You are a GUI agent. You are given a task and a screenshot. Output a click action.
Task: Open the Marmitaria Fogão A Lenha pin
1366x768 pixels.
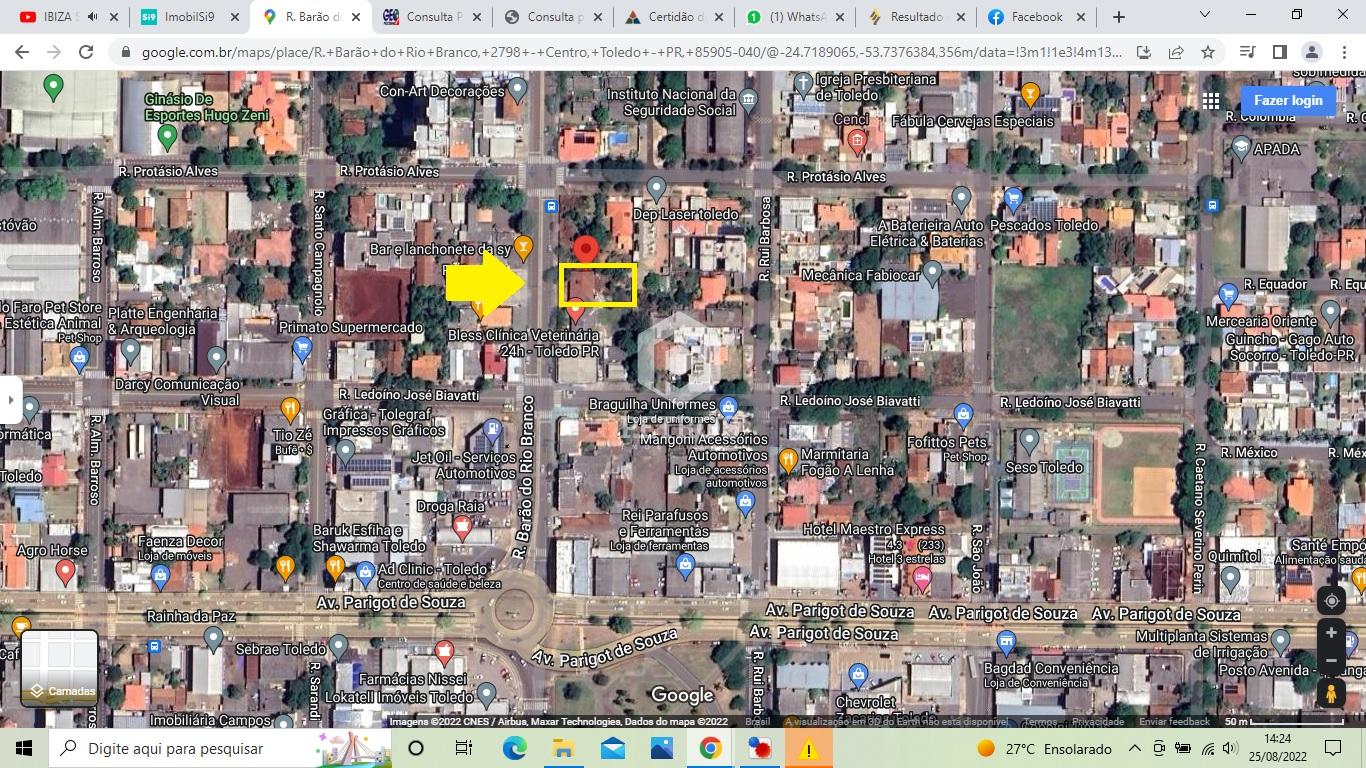[x=788, y=459]
